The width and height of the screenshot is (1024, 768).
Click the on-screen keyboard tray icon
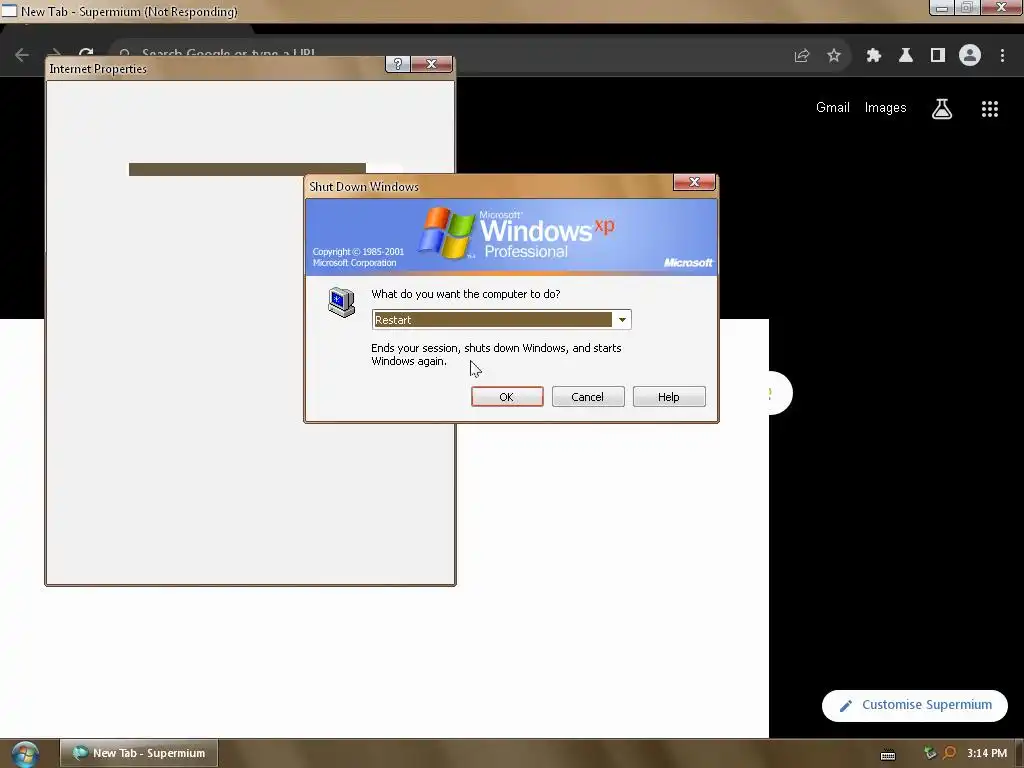tap(888, 754)
